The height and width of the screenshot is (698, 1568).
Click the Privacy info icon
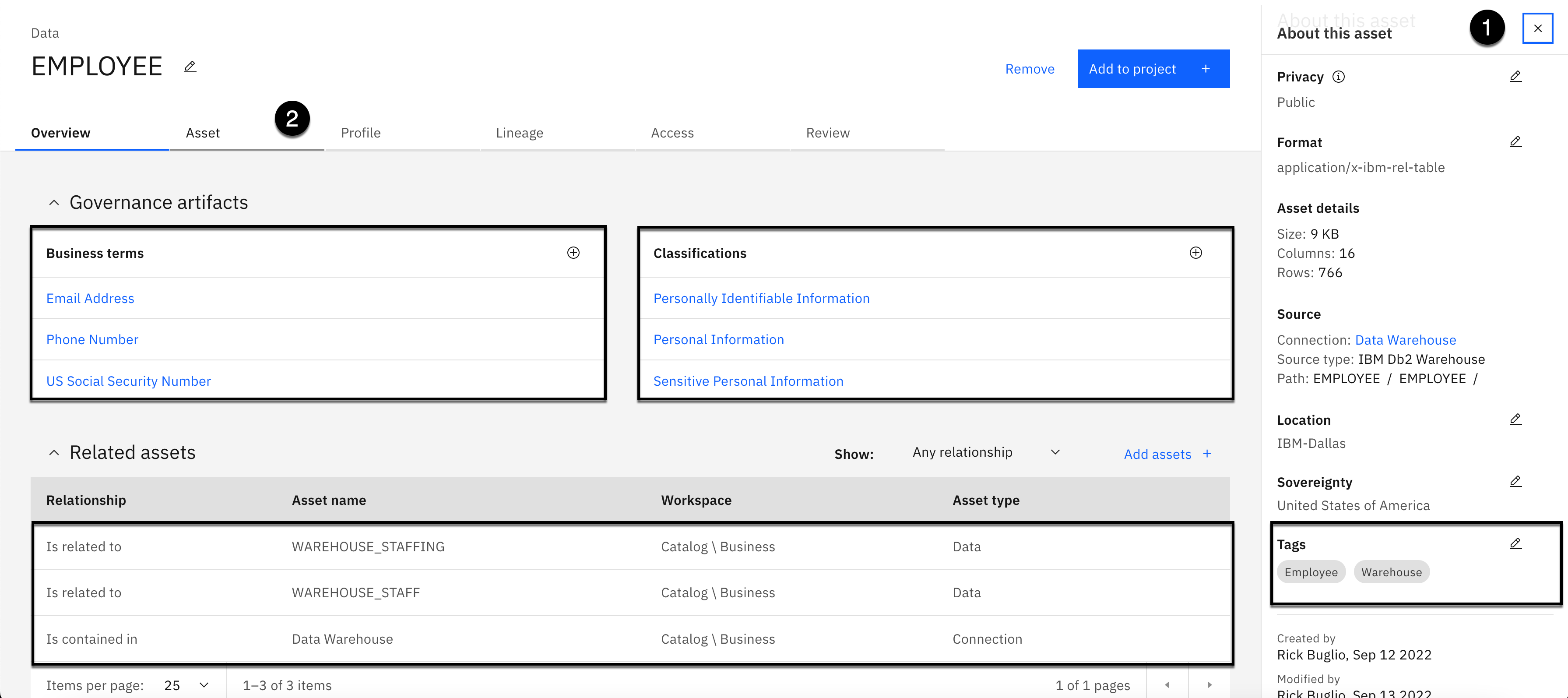(1339, 77)
